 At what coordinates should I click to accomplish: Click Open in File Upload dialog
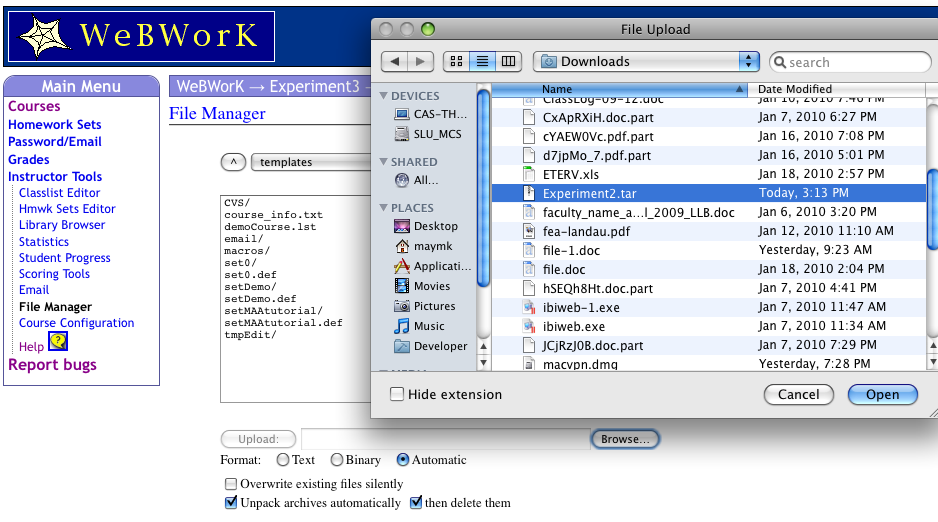tap(882, 394)
